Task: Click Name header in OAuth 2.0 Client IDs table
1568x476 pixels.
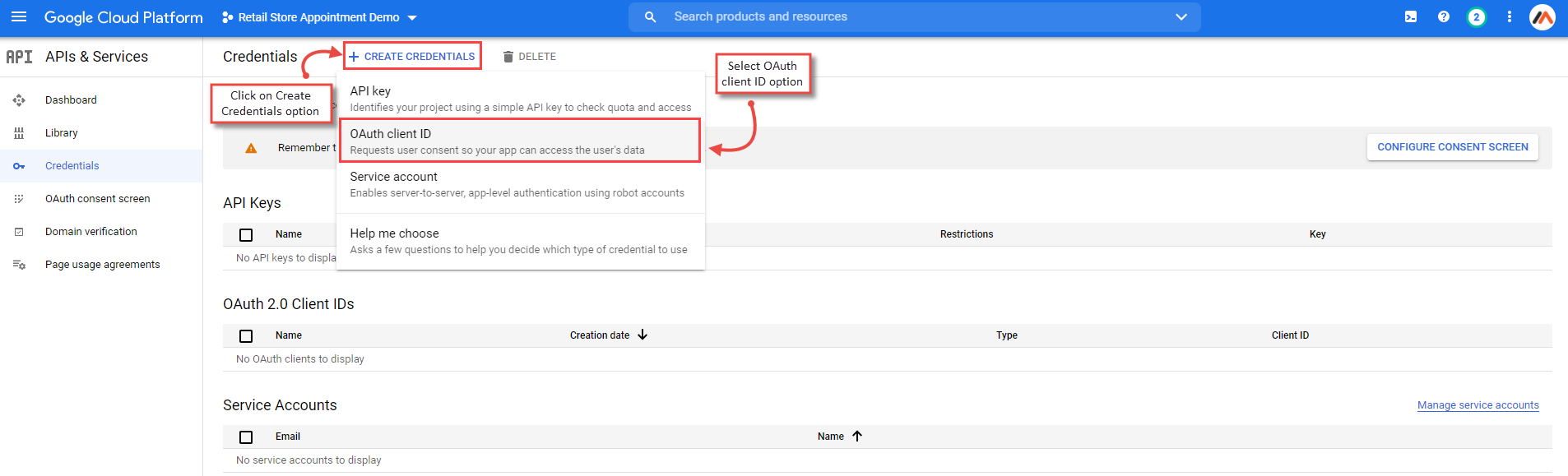Action: 289,335
